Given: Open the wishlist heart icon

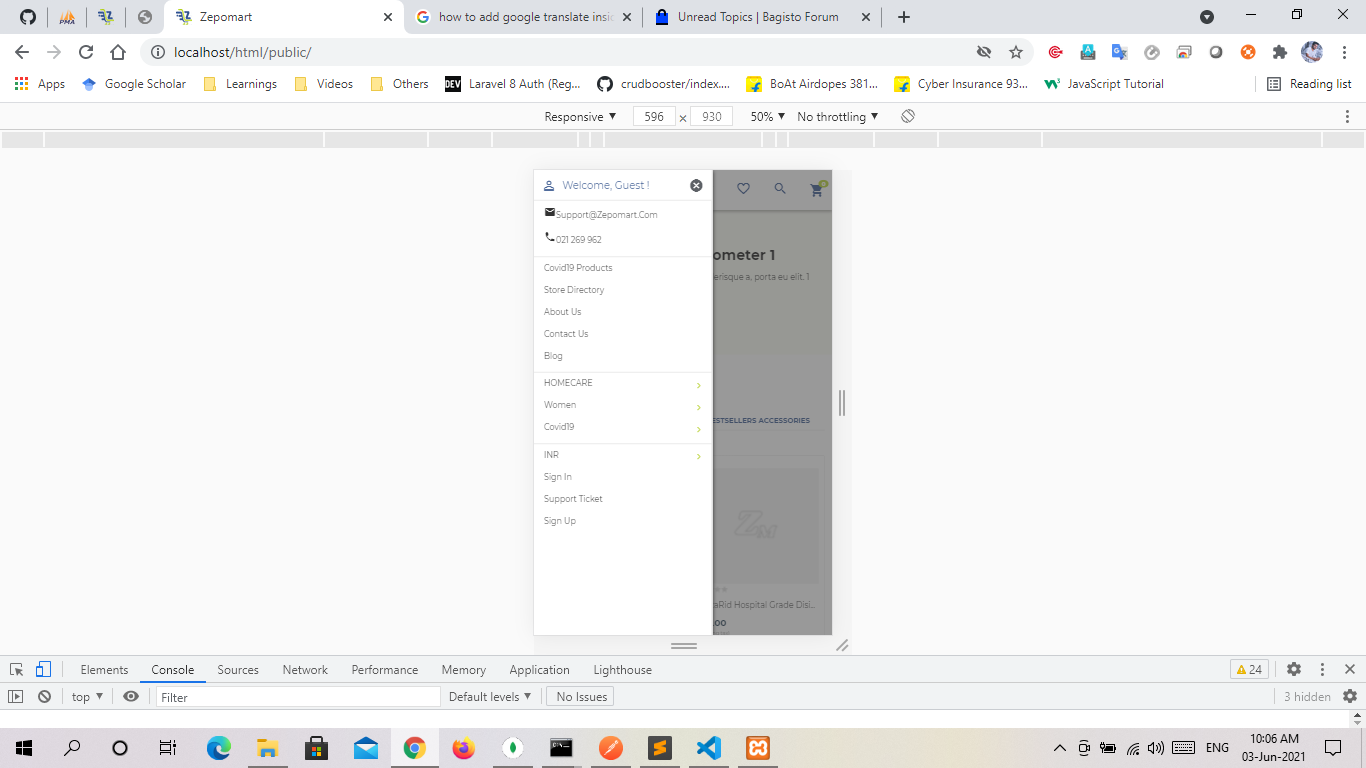Looking at the screenshot, I should (x=743, y=188).
